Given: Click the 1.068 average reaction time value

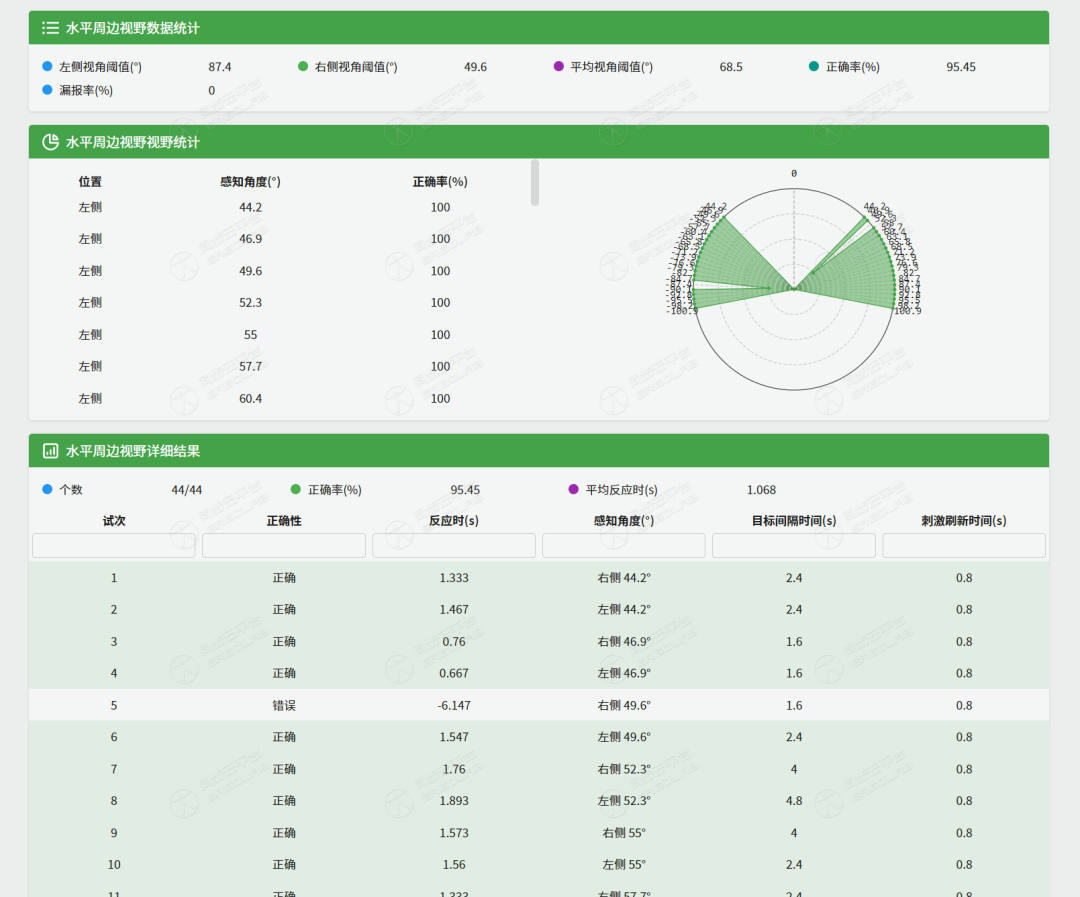Looking at the screenshot, I should pyautogui.click(x=761, y=490).
